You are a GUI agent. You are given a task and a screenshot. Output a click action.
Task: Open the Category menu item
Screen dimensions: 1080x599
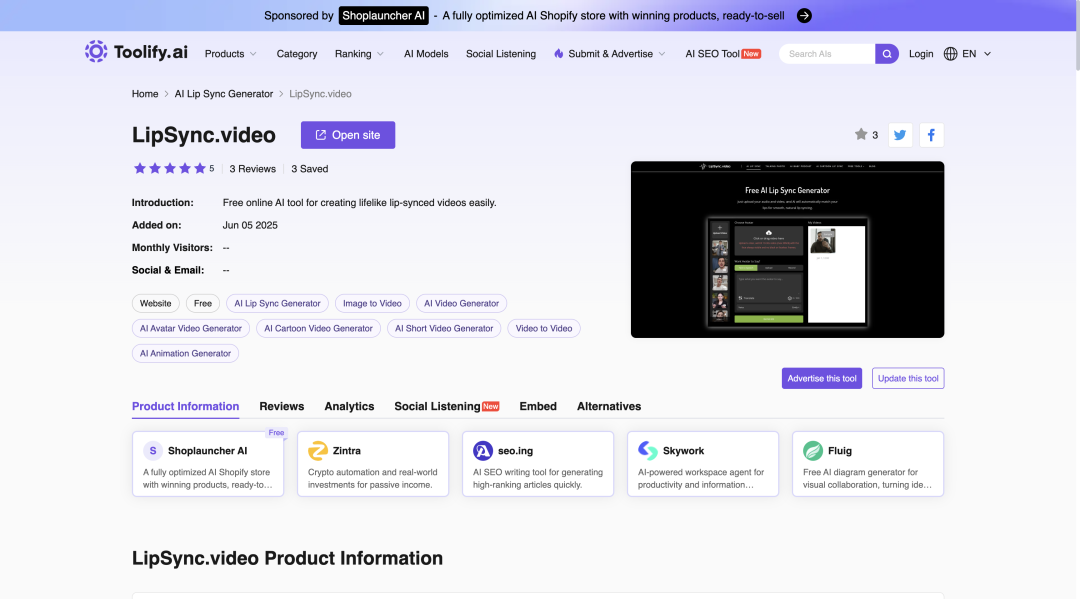click(297, 54)
